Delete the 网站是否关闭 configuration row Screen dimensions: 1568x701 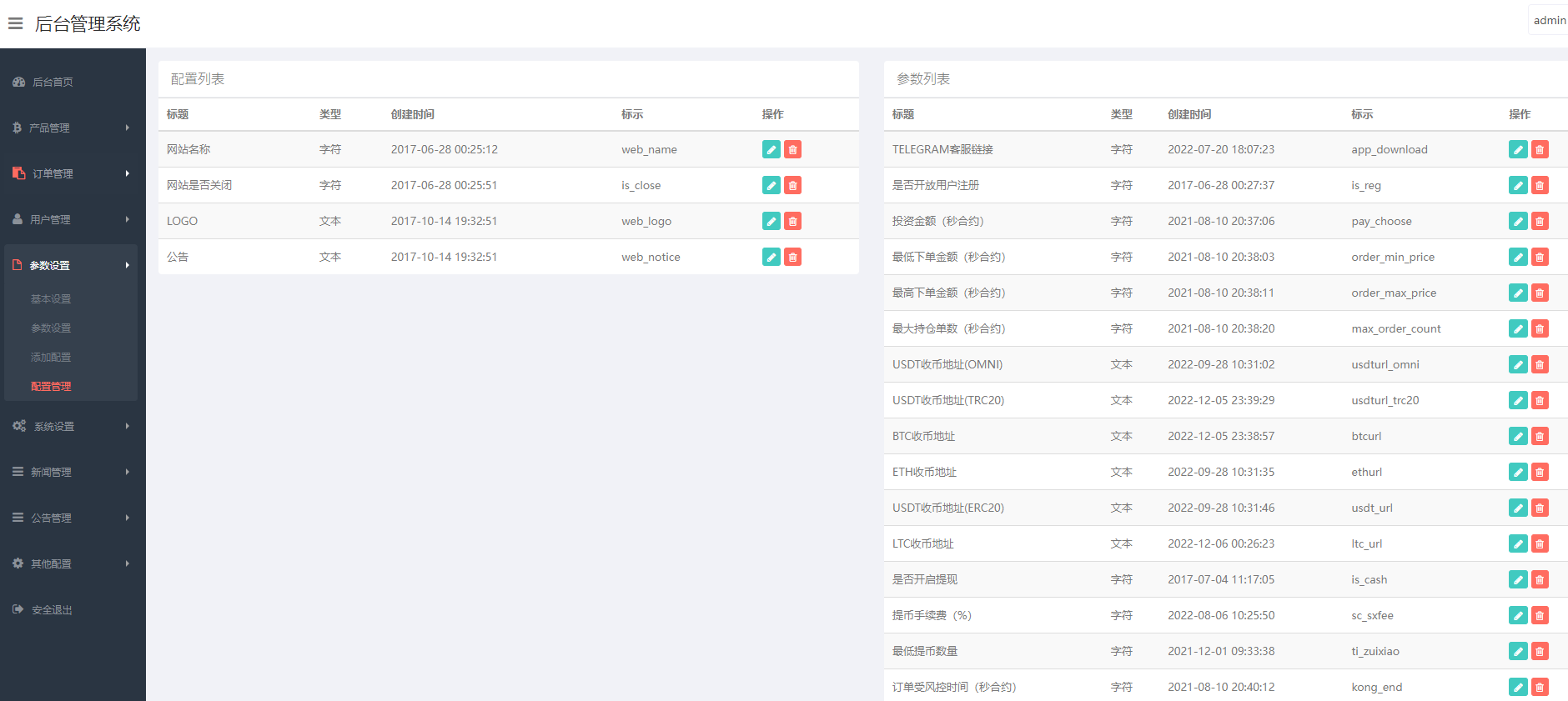point(793,186)
